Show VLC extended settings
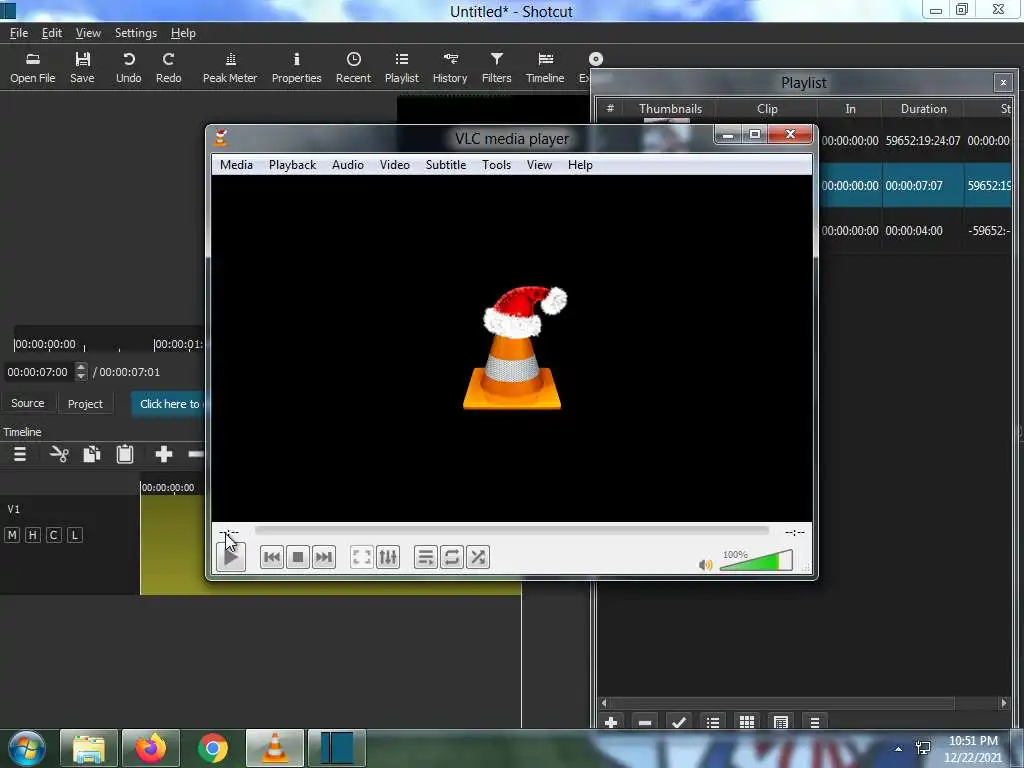Screen dimensions: 1024x768 point(388,557)
